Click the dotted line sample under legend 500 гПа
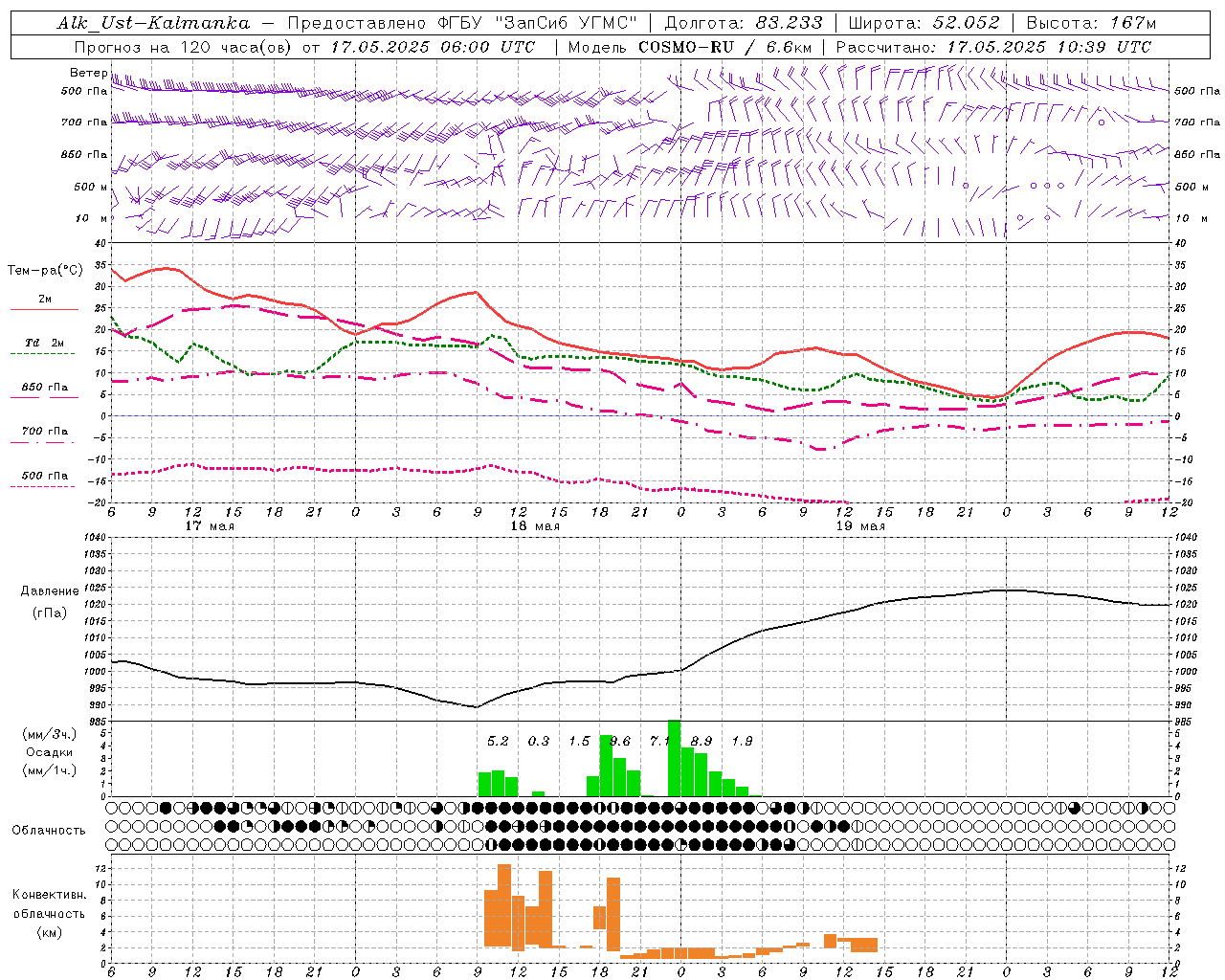This screenshot has height=980, width=1225. 42,486
